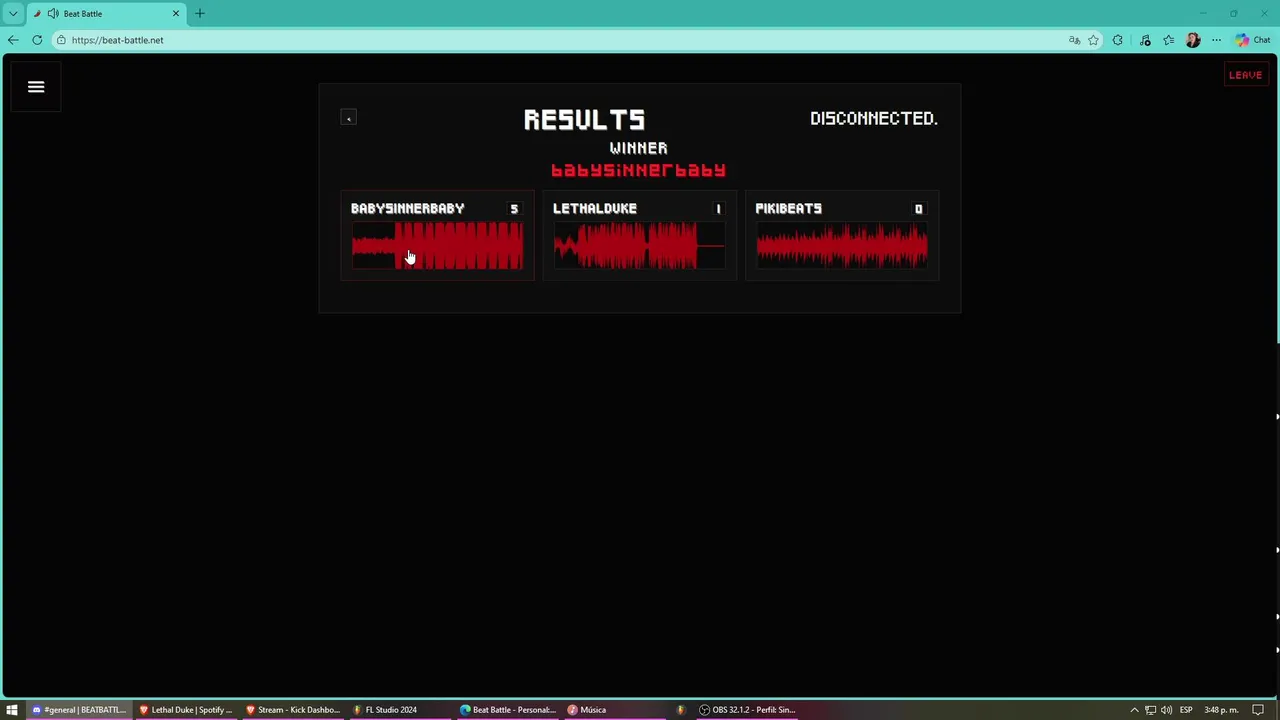
Task: Open the hamburger menu on Beat Battle
Action: [36, 87]
